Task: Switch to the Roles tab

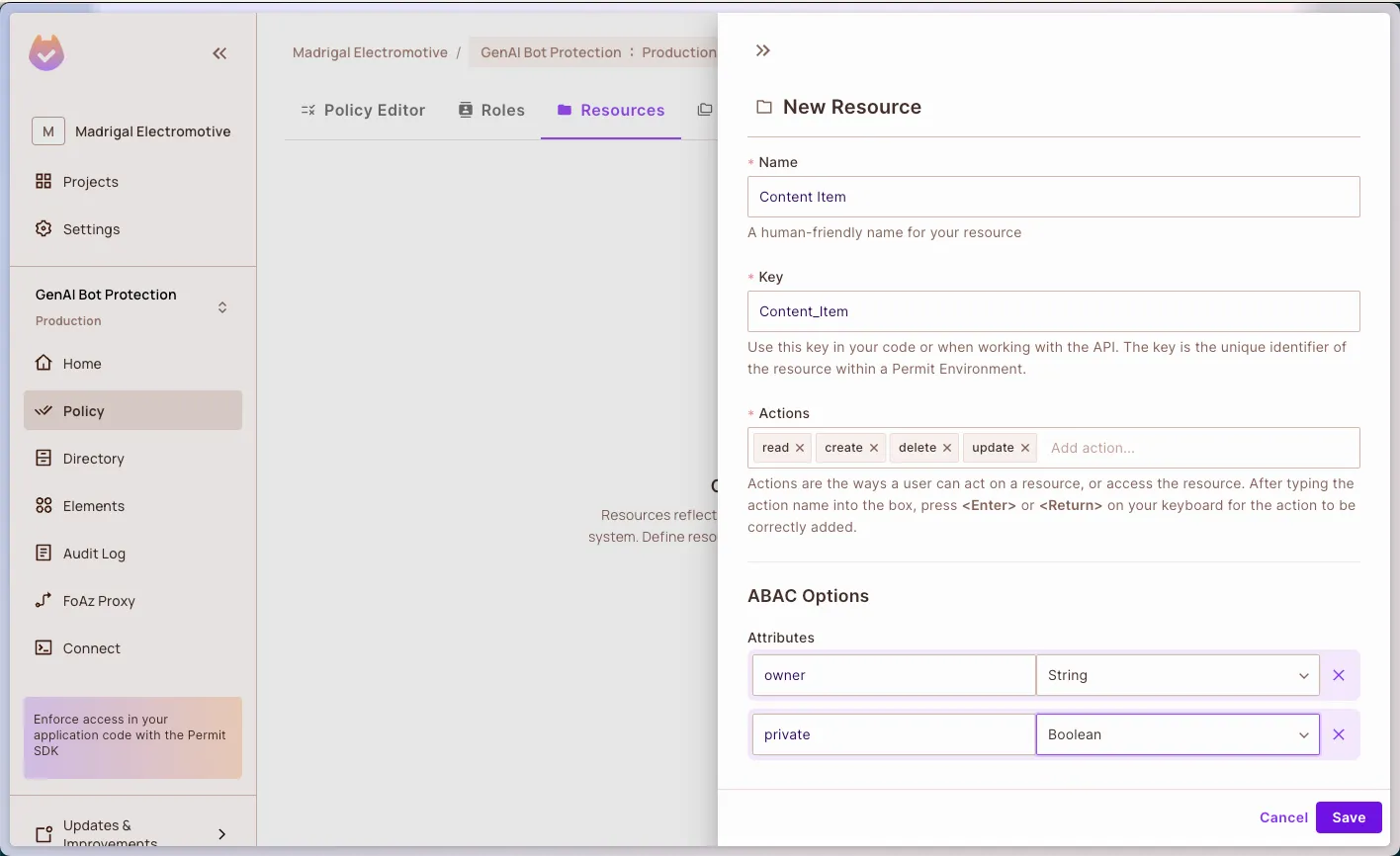Action: click(491, 110)
